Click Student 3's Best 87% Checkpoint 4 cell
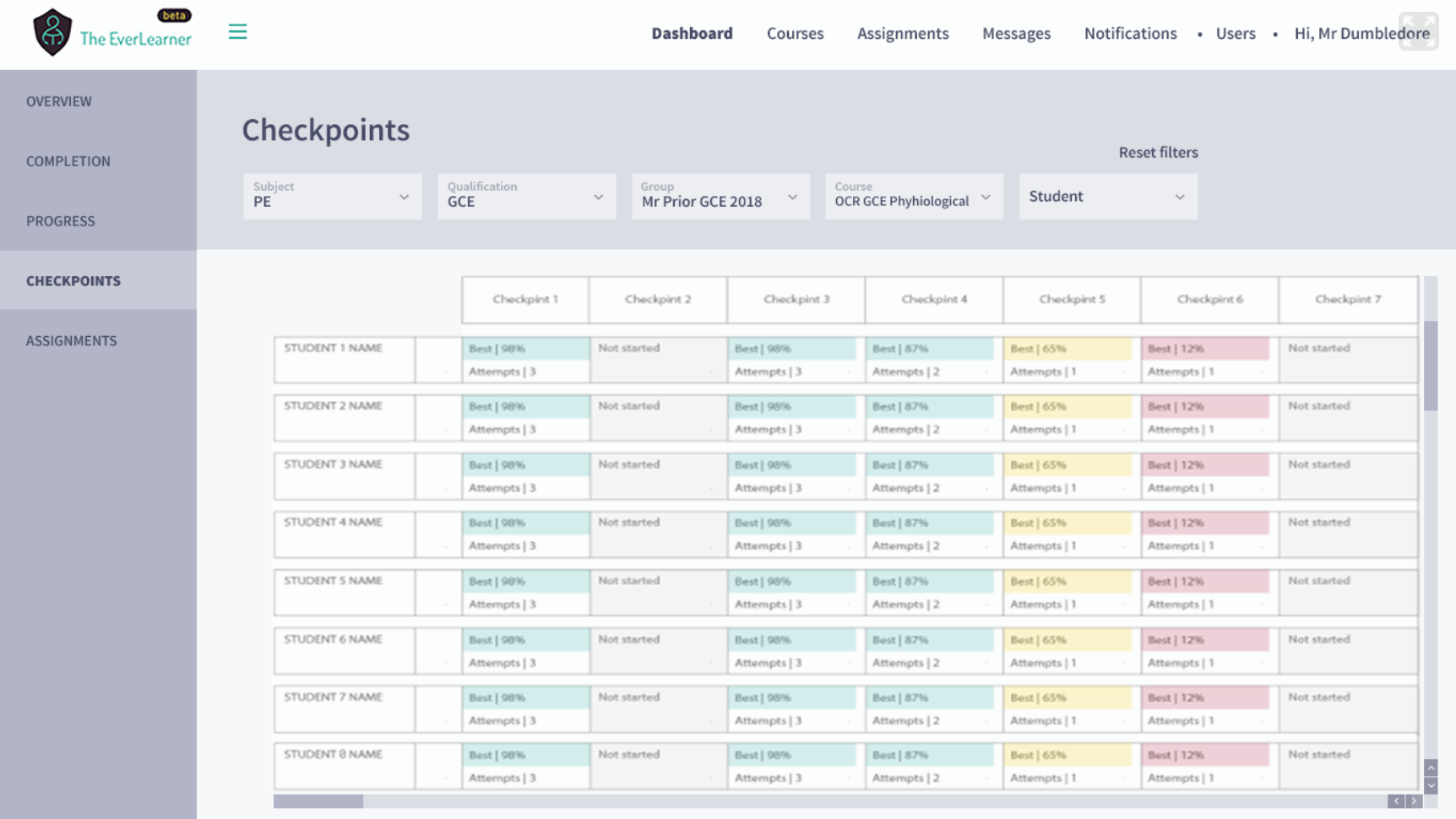The width and height of the screenshot is (1456, 819). (x=930, y=465)
